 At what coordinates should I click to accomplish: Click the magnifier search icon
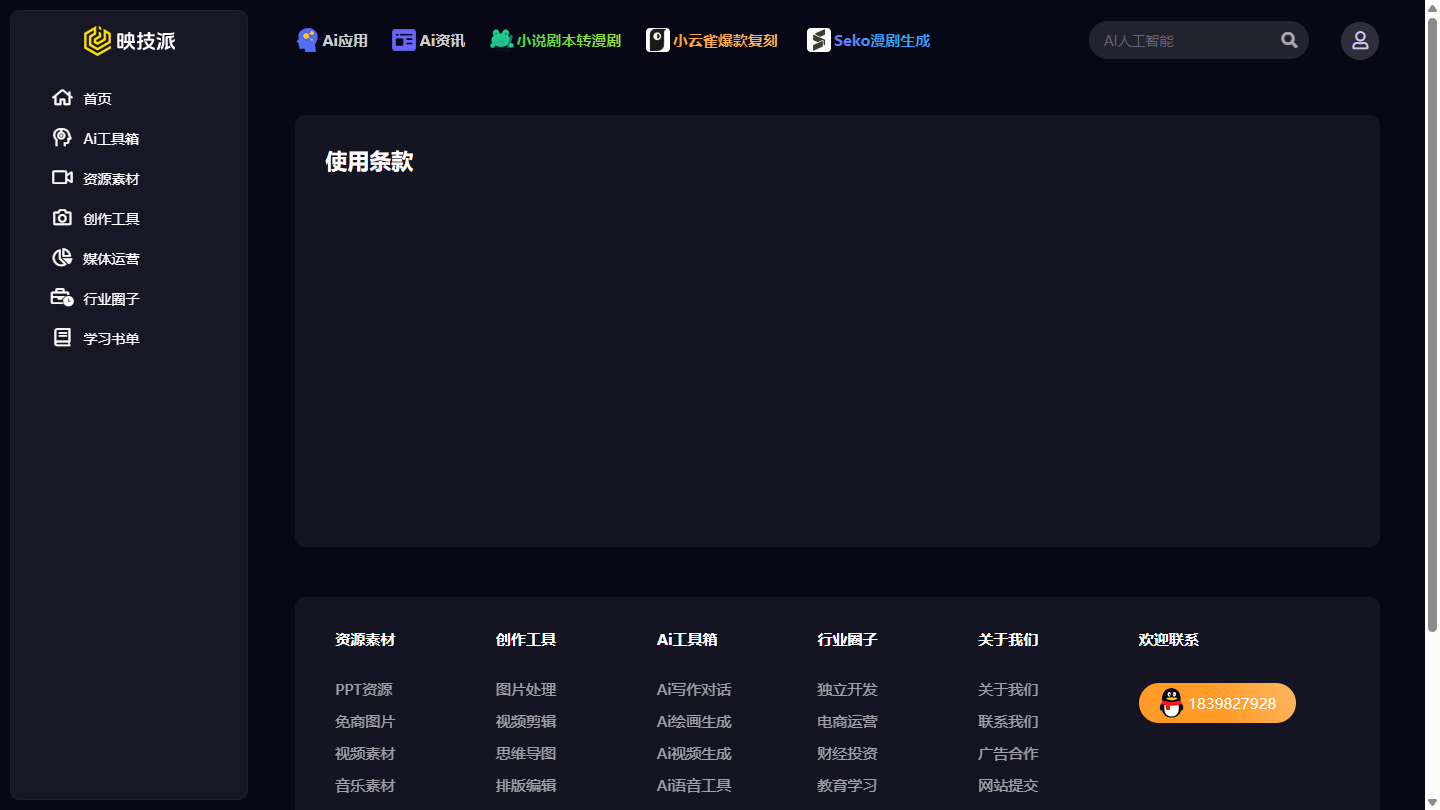tap(1289, 40)
